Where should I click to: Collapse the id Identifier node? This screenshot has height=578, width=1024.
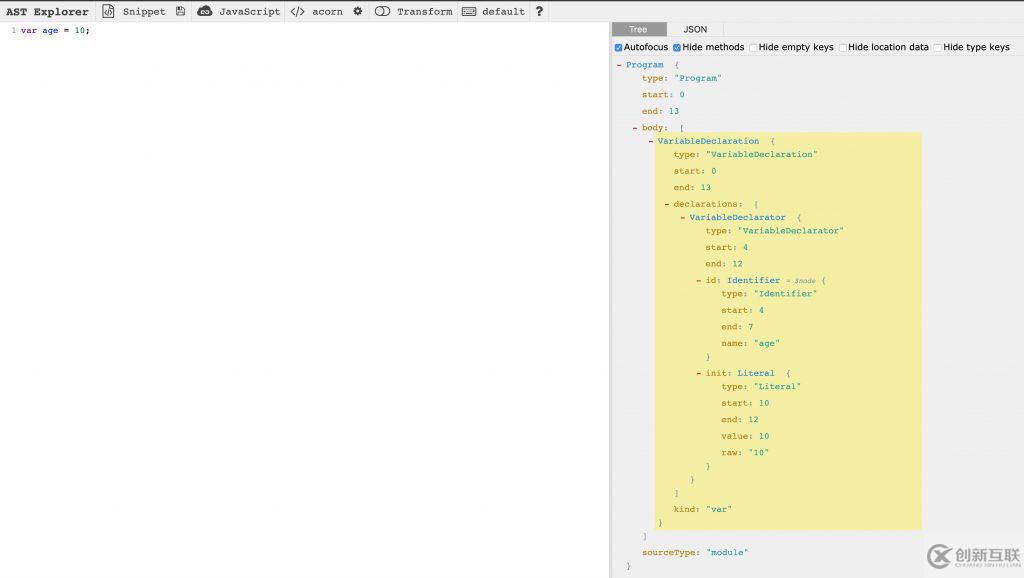coord(699,281)
